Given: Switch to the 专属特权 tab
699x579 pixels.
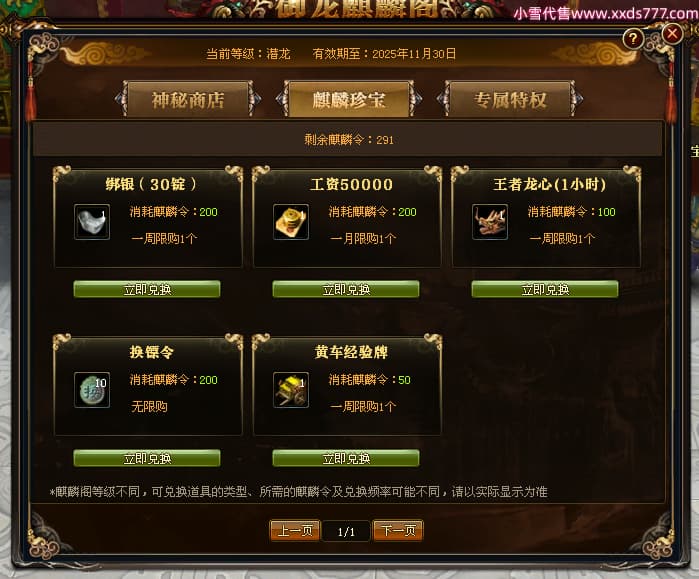Looking at the screenshot, I should pos(510,99).
